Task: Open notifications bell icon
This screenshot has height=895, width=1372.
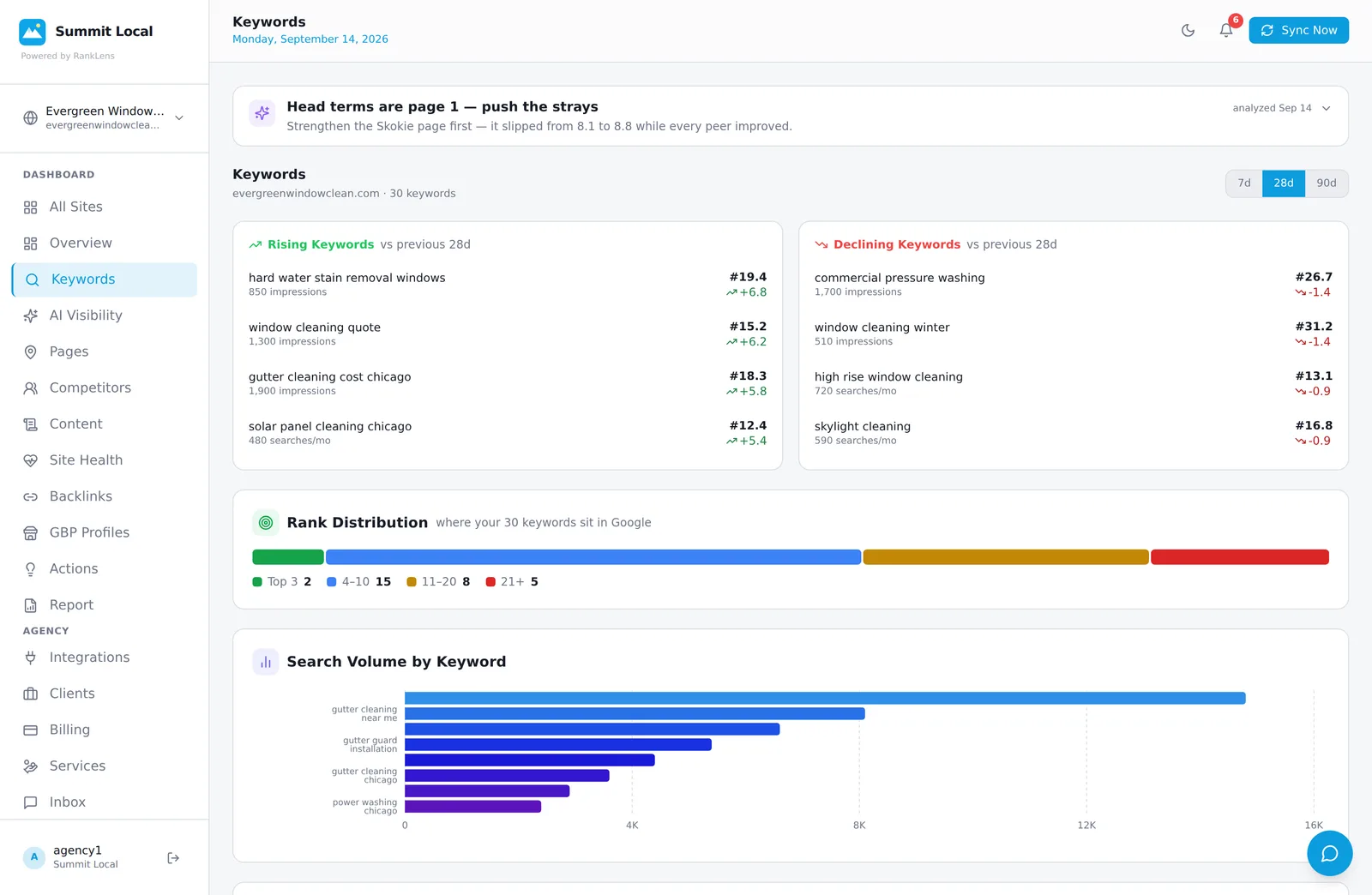Action: pyautogui.click(x=1226, y=31)
